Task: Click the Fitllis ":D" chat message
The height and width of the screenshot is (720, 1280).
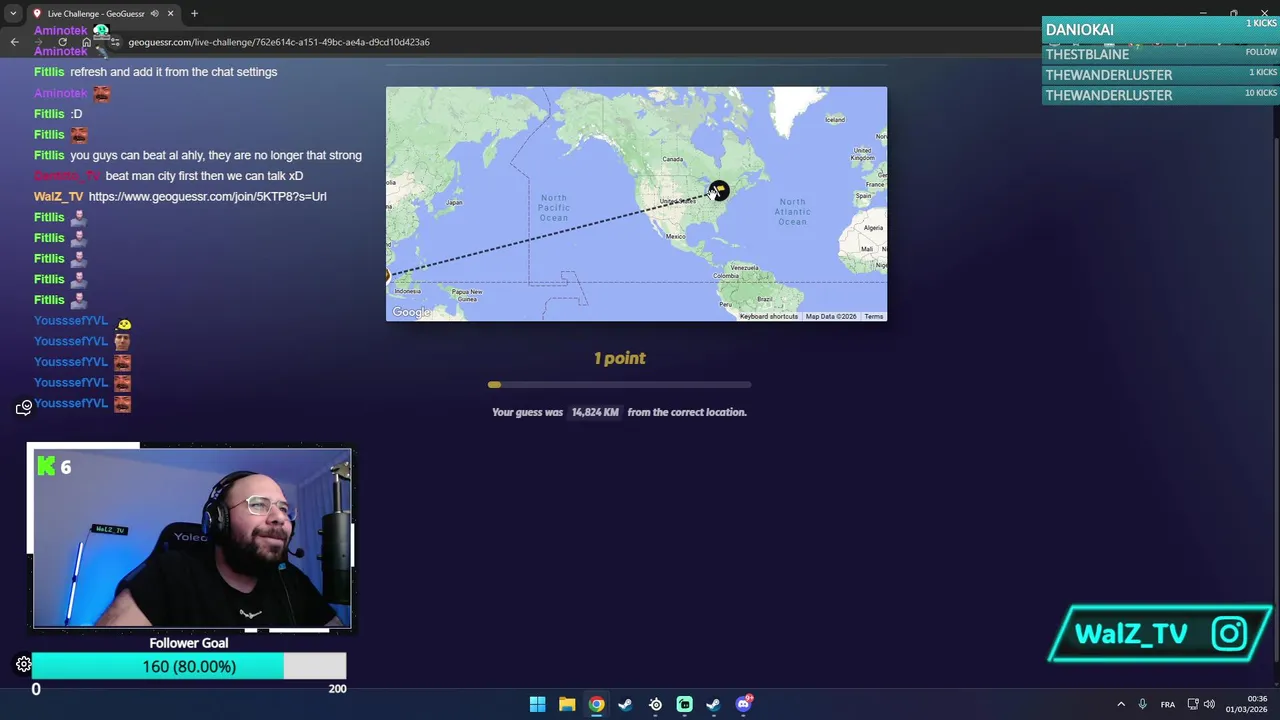Action: point(76,114)
